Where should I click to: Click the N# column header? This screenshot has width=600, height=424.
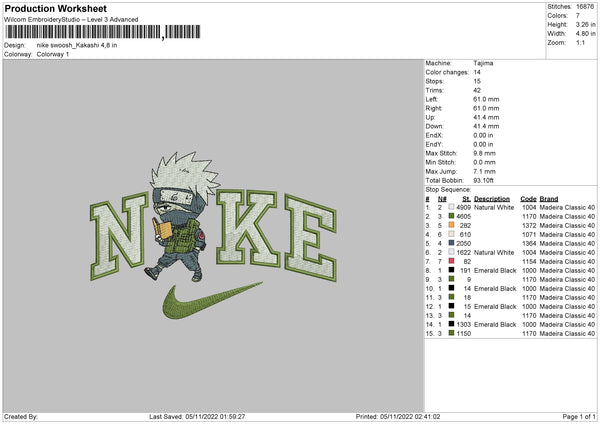point(442,199)
